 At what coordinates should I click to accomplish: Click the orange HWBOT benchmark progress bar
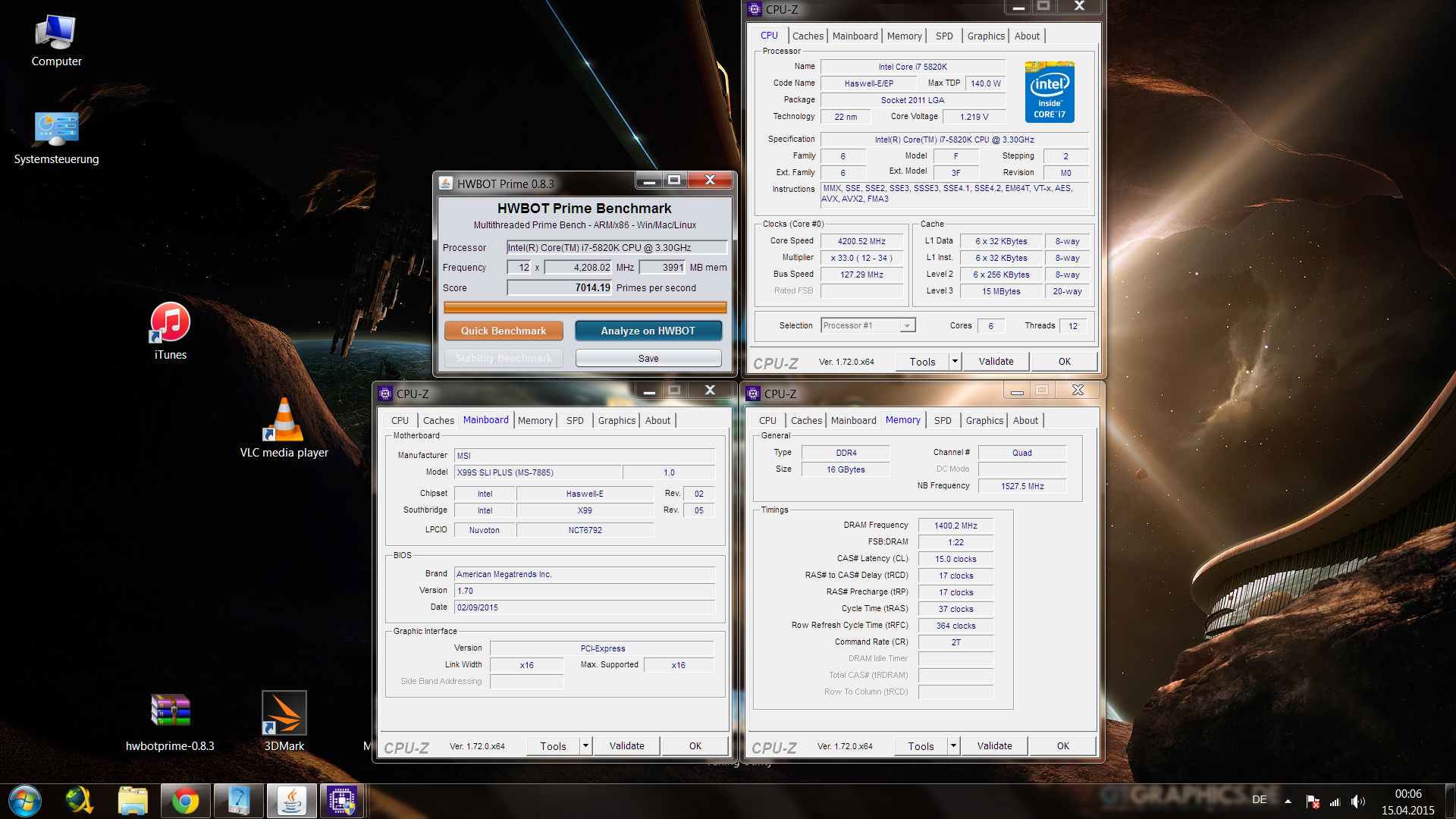click(x=585, y=307)
